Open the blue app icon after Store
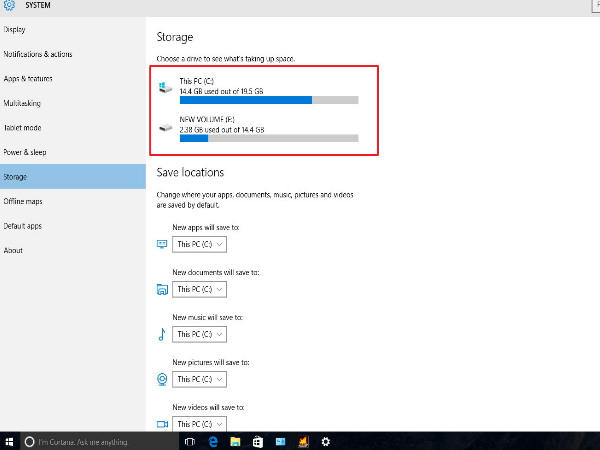Viewport: 600px width, 450px height. tap(280, 442)
